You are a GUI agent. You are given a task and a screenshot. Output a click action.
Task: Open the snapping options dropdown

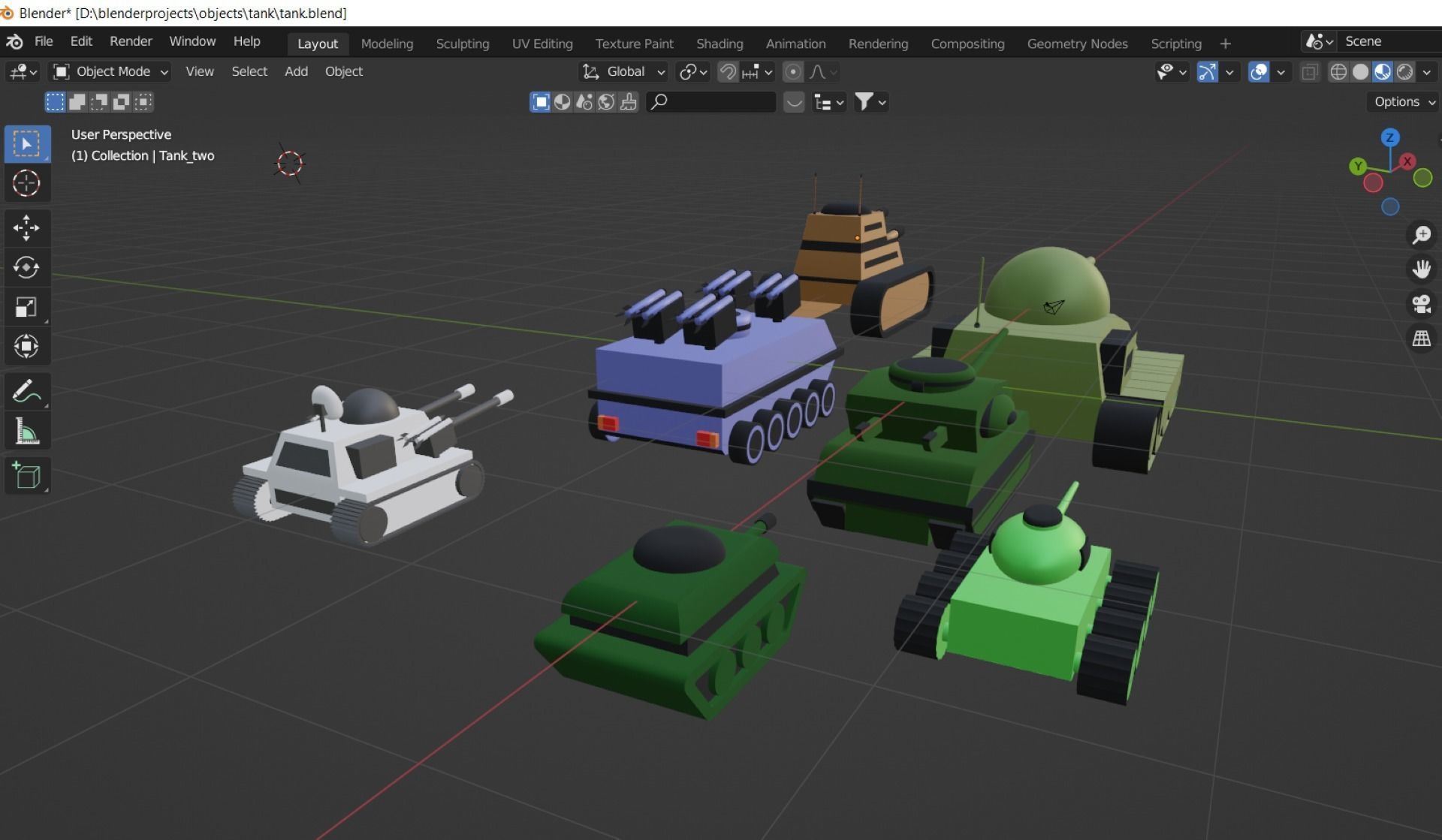coord(757,72)
